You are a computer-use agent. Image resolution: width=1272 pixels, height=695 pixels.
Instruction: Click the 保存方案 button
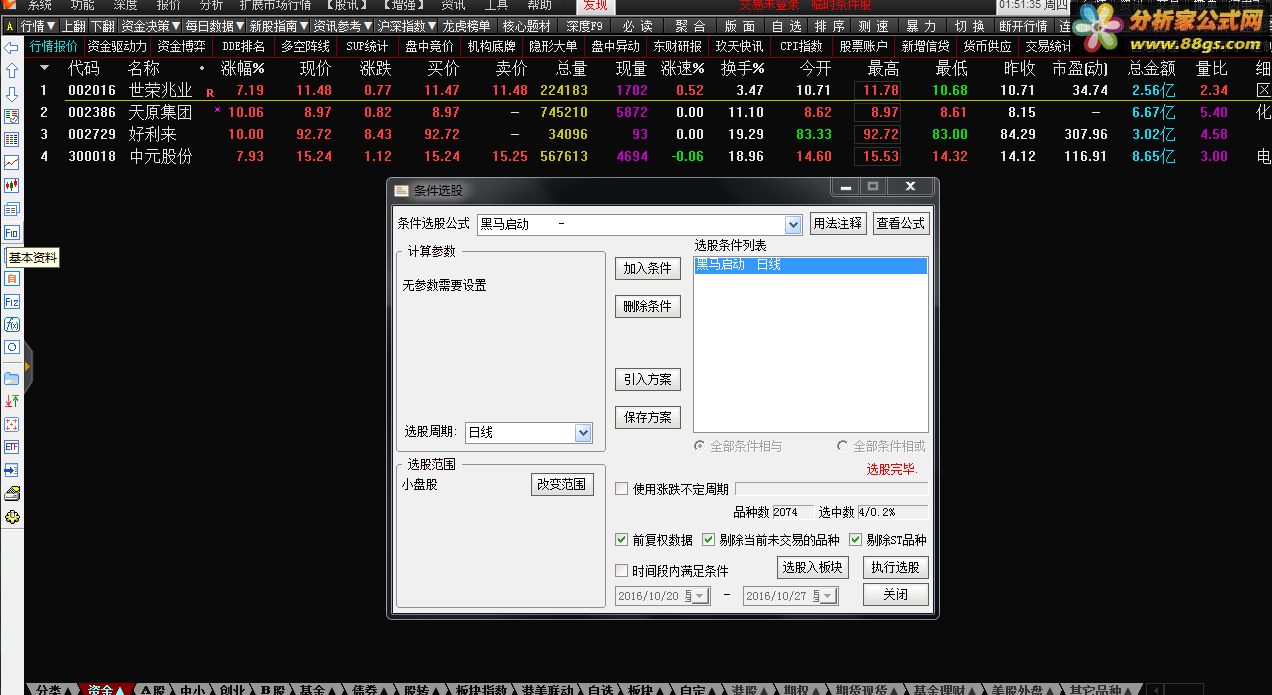647,417
